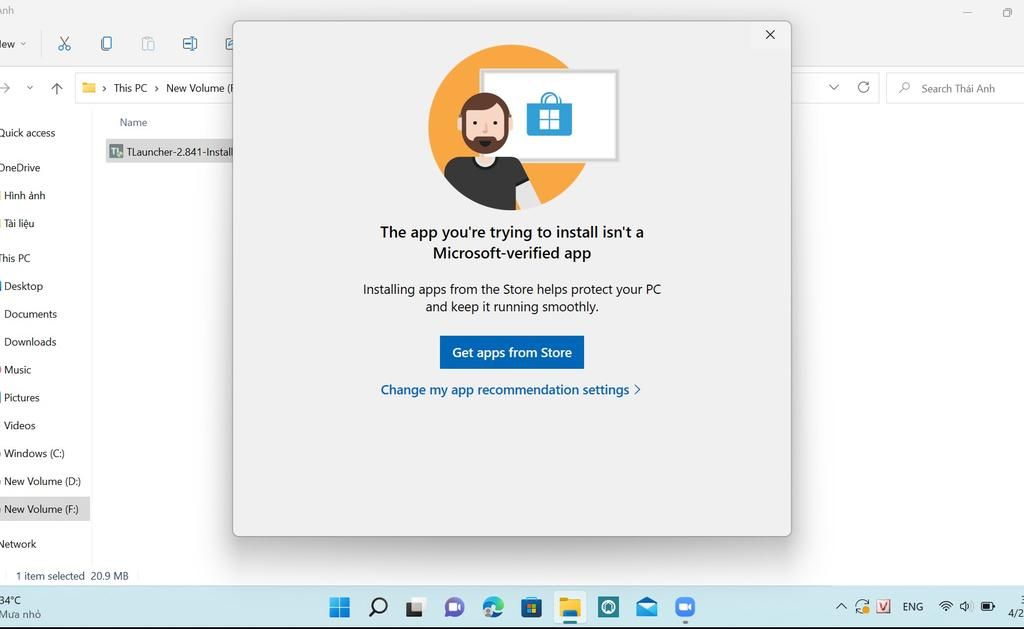Click the sync/update tray icon
Viewport: 1024px width, 629px height.
(x=862, y=607)
